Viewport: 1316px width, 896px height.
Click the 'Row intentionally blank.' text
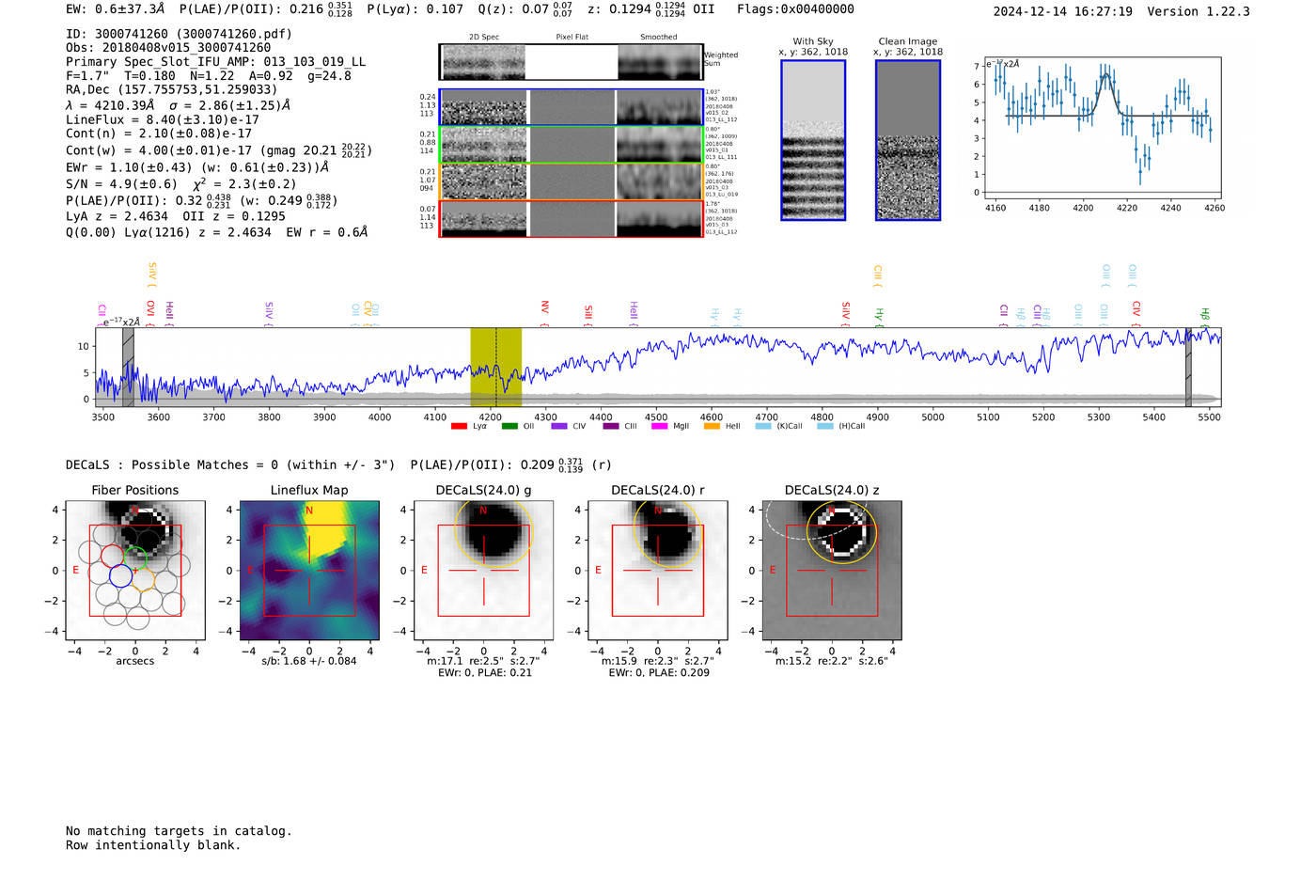(x=153, y=845)
